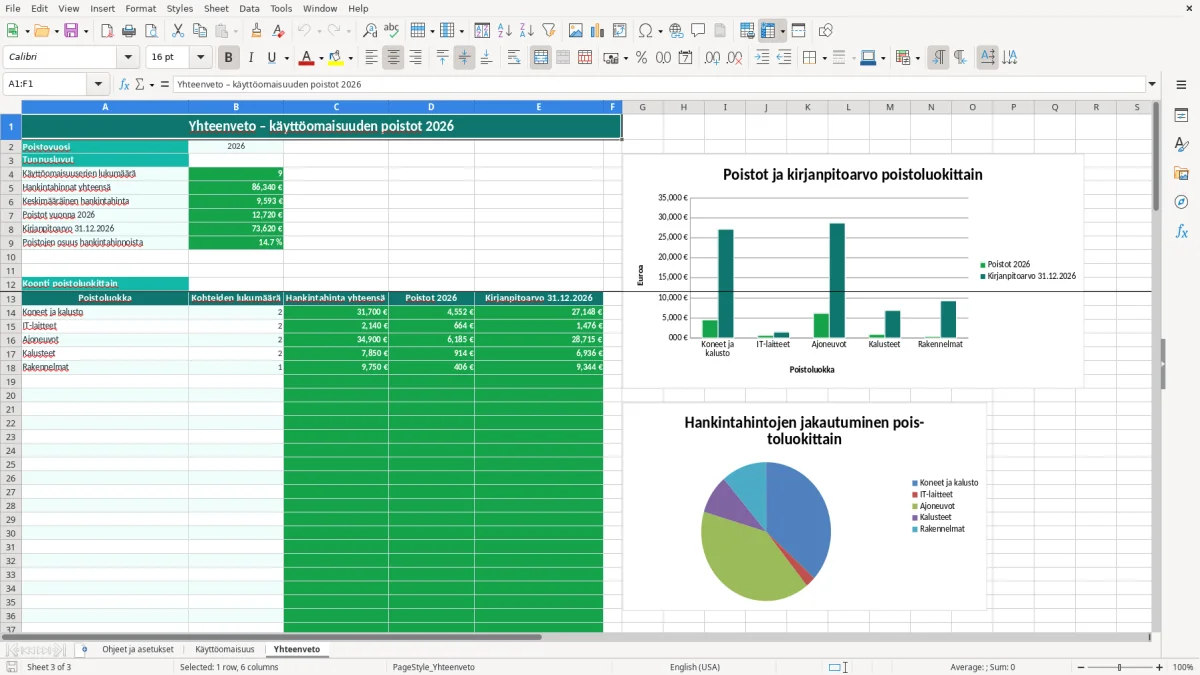Click the zoom slider in status bar
Screen dimensions: 1200x675
[1119, 667]
